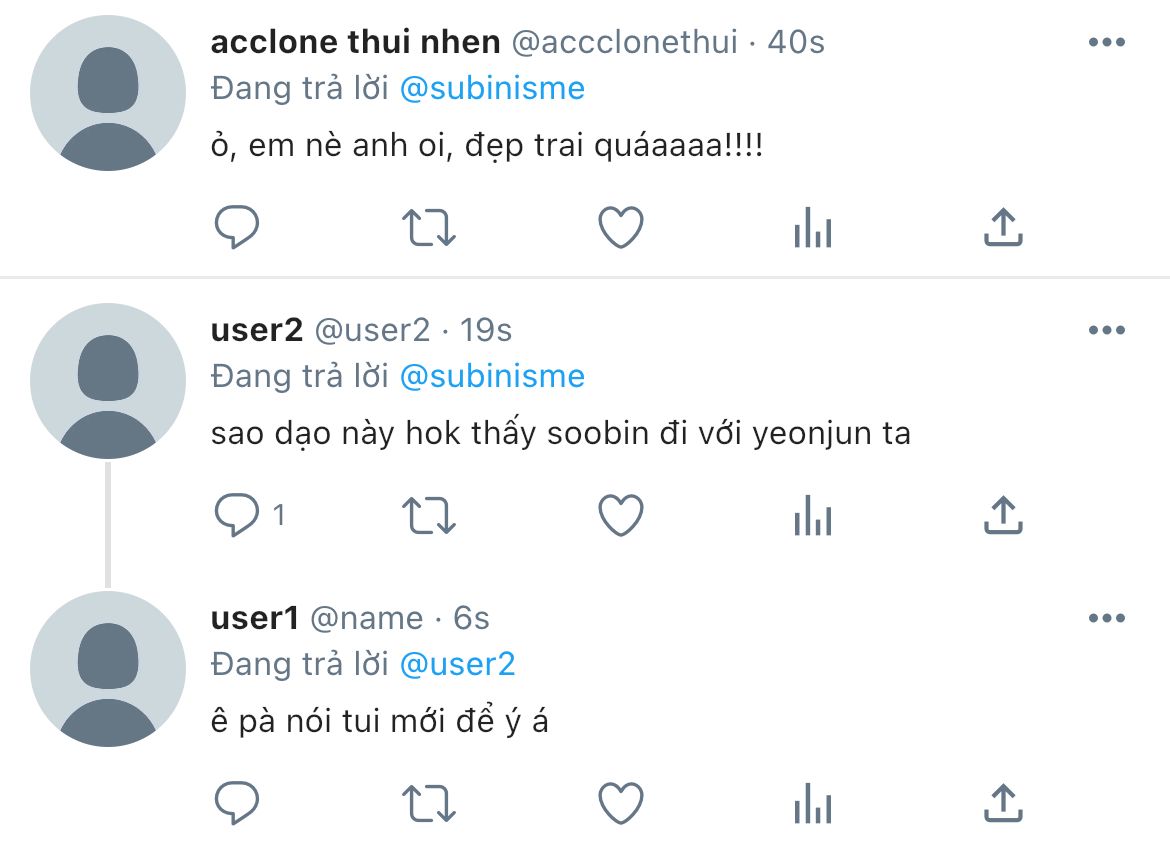Open user1's profile avatar
This screenshot has width=1170, height=851.
(x=108, y=669)
